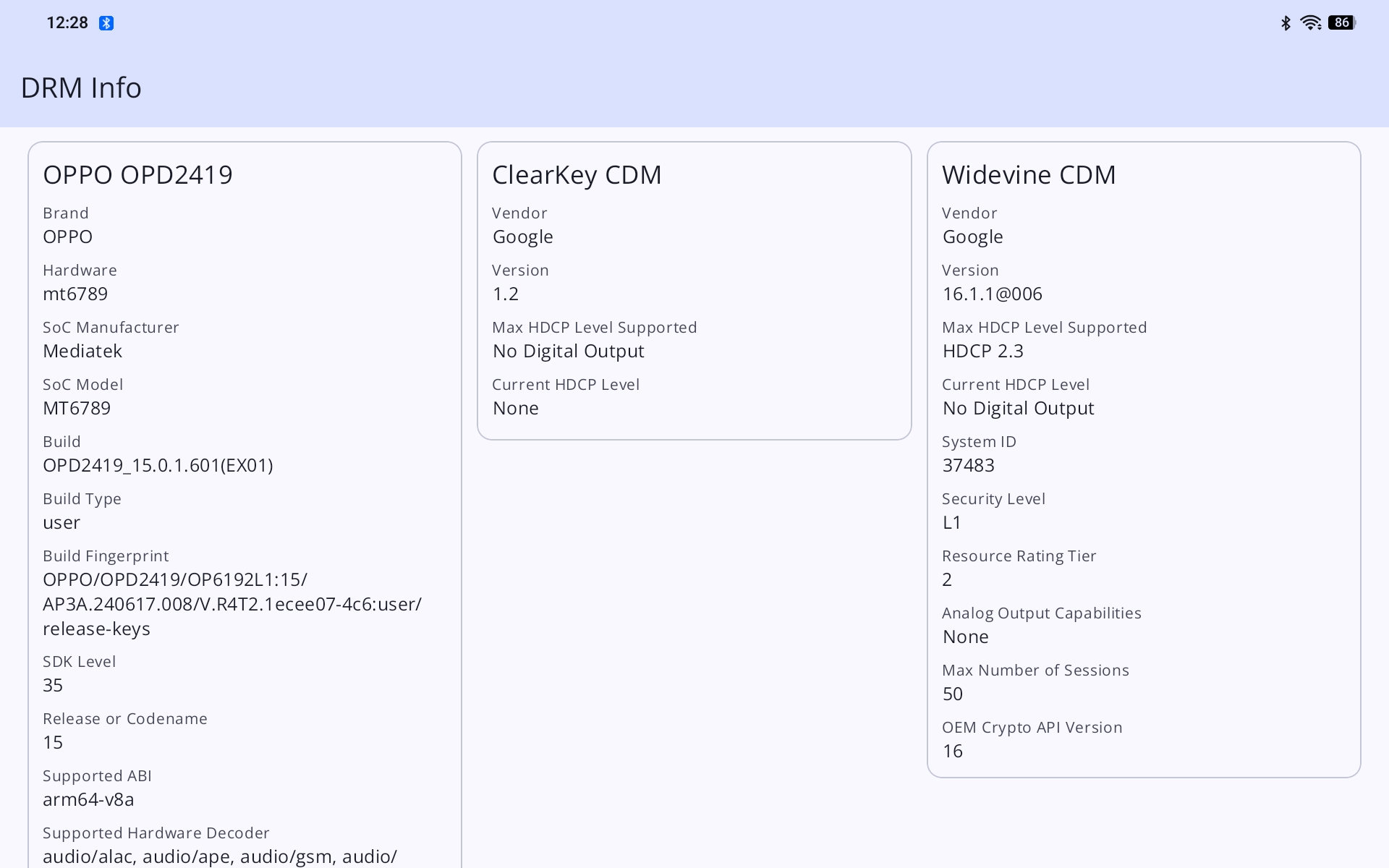This screenshot has width=1389, height=868.
Task: Tap the DRM Info app title
Action: 81,88
